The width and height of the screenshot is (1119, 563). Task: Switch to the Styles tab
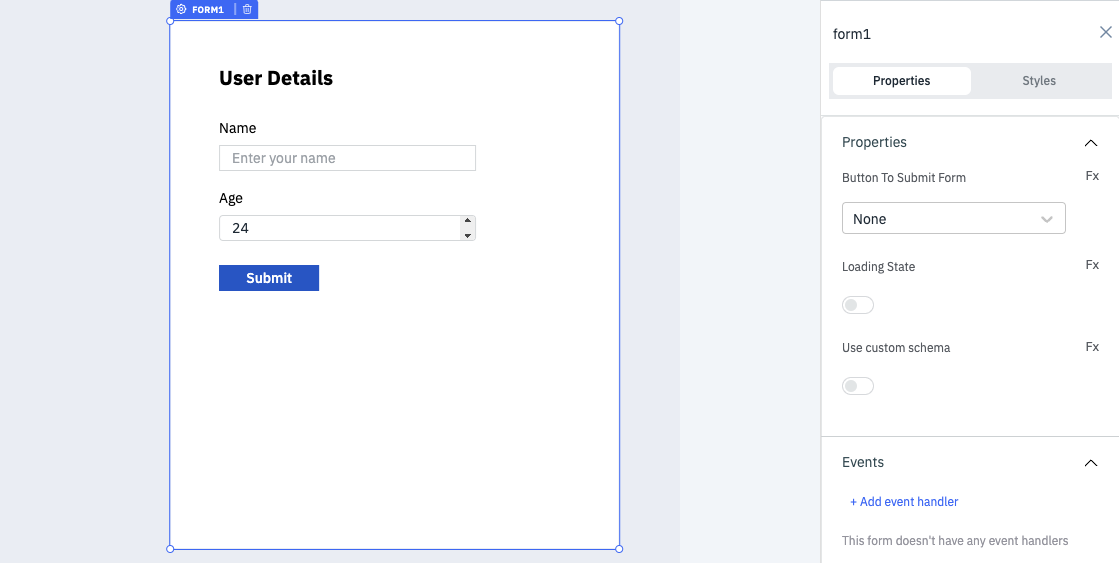pyautogui.click(x=1039, y=81)
